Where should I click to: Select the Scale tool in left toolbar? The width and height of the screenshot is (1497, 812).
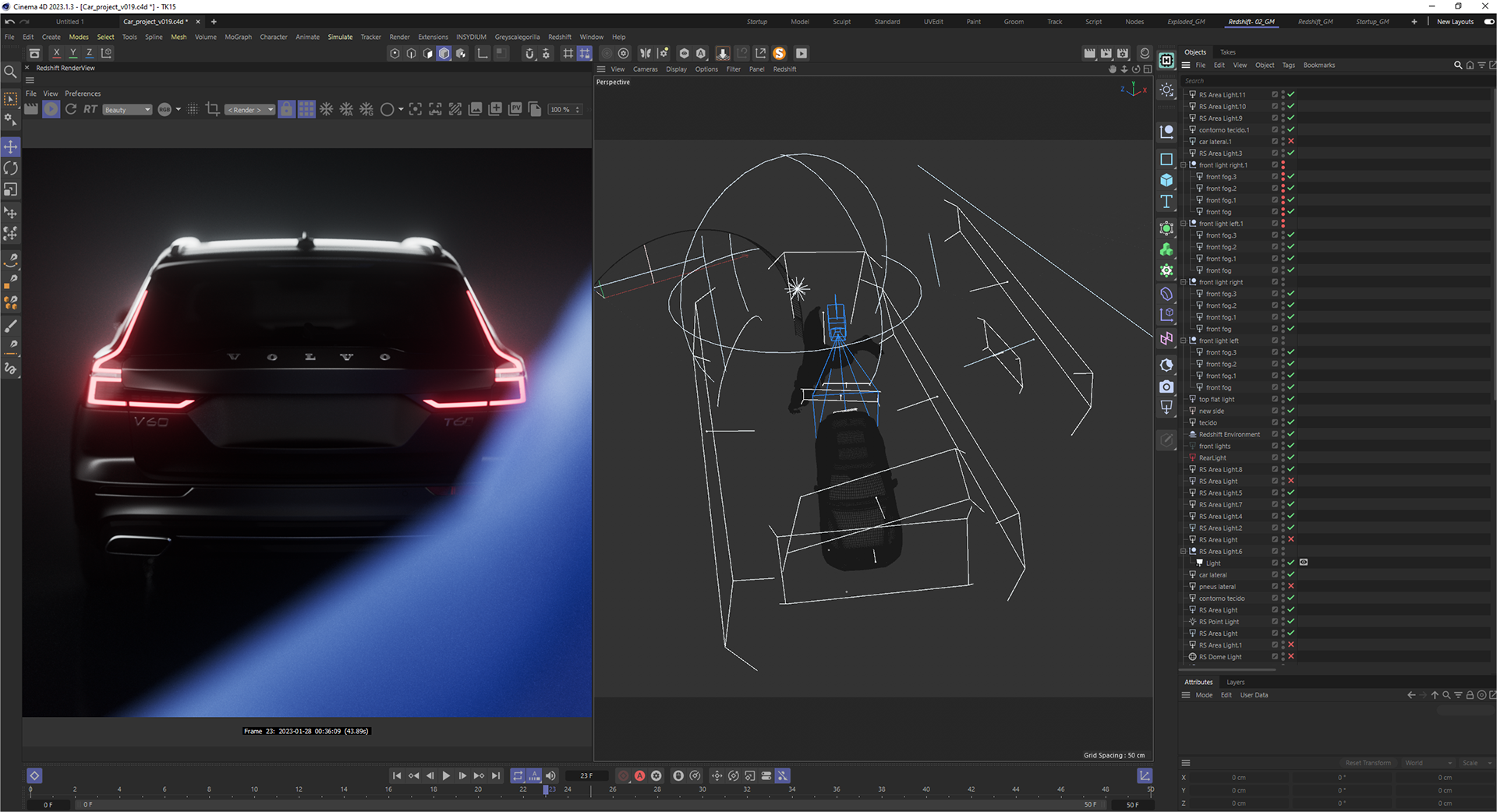(11, 189)
